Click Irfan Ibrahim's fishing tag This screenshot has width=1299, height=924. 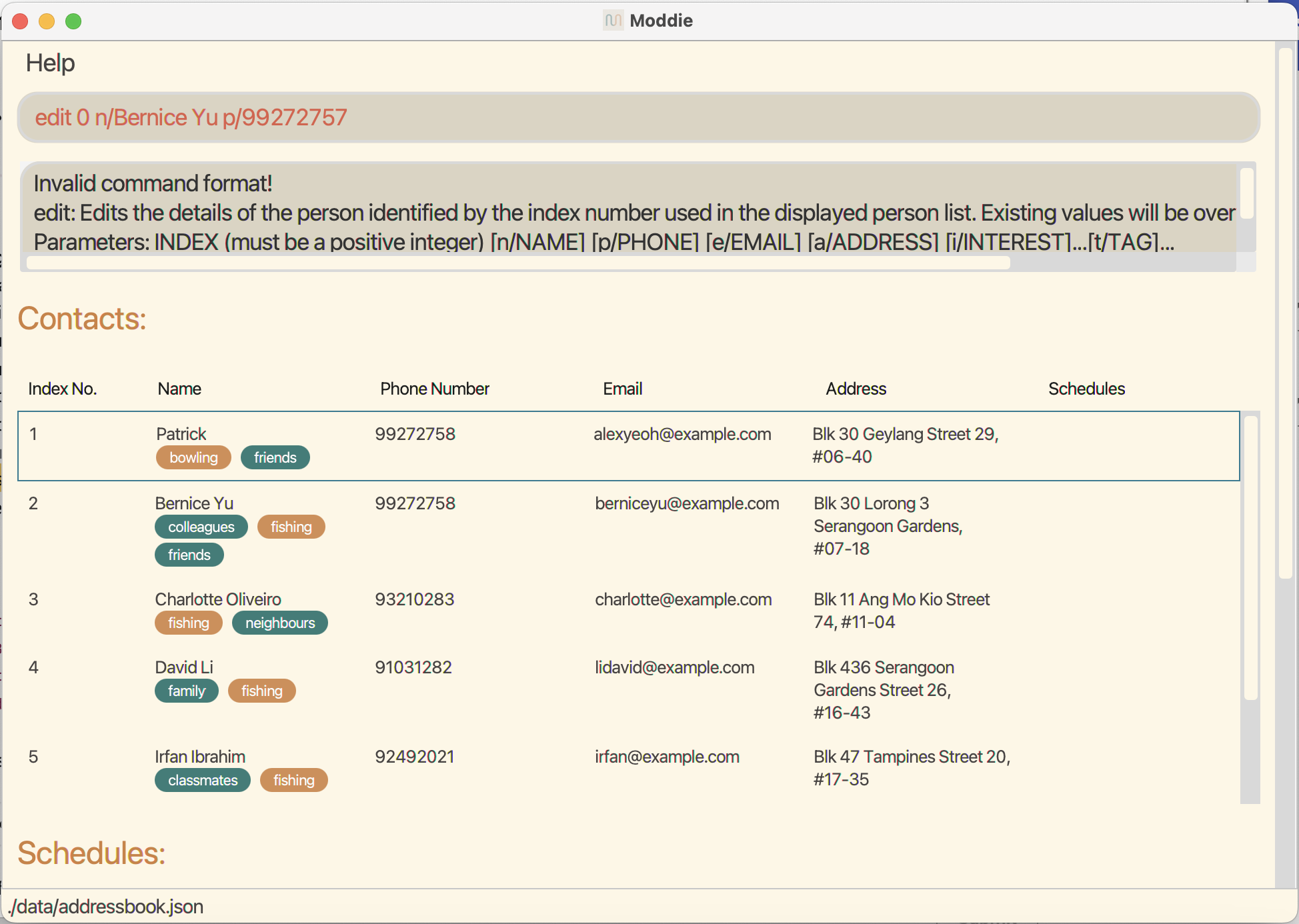293,781
